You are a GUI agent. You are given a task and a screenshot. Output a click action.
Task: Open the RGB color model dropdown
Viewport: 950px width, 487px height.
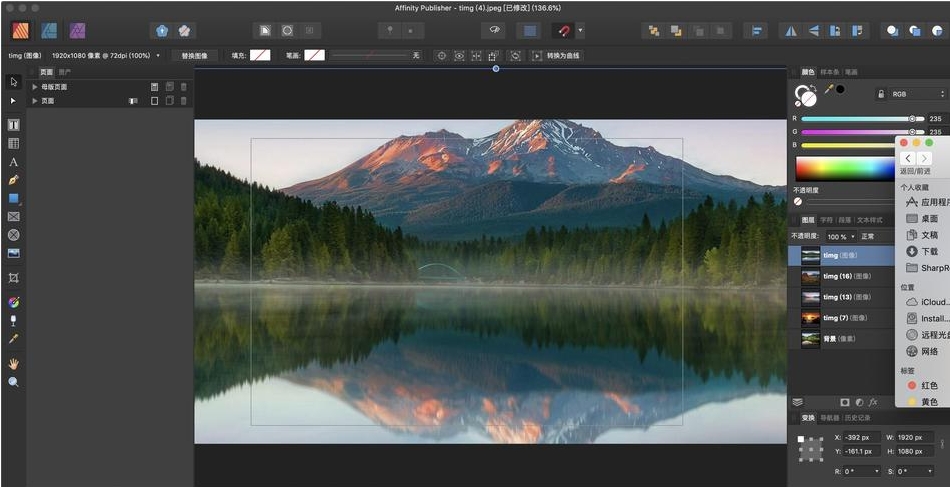click(x=918, y=94)
